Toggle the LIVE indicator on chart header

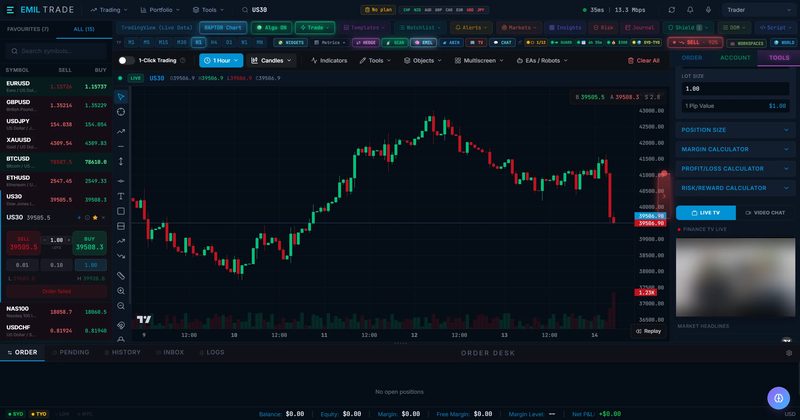click(135, 78)
